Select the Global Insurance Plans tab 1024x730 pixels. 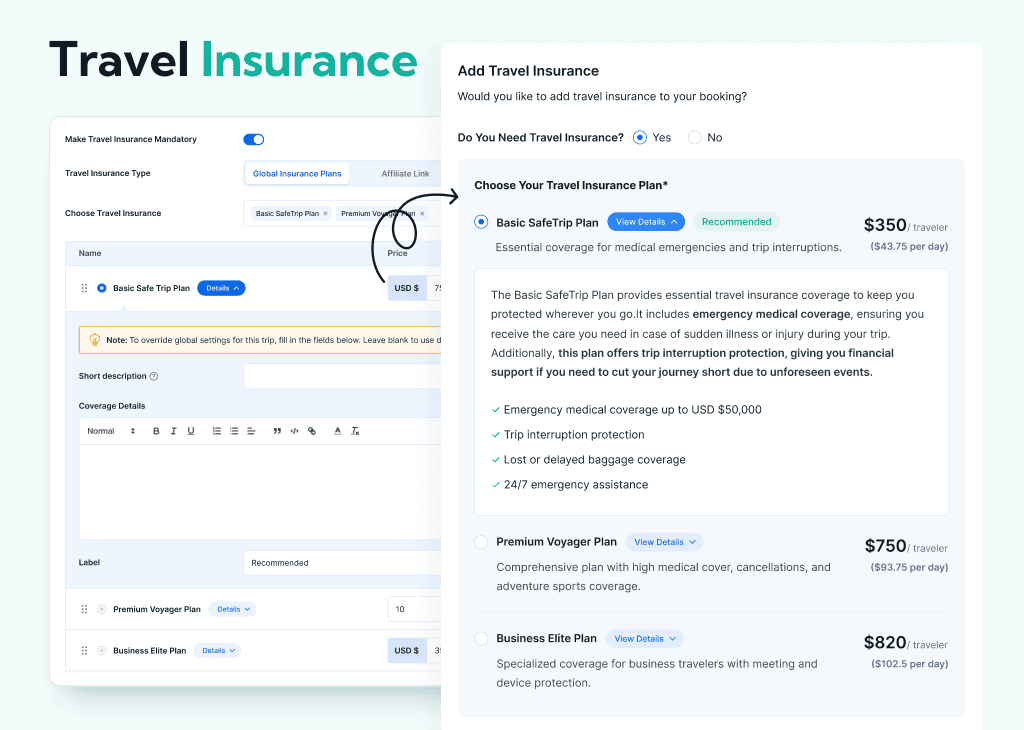(x=297, y=174)
